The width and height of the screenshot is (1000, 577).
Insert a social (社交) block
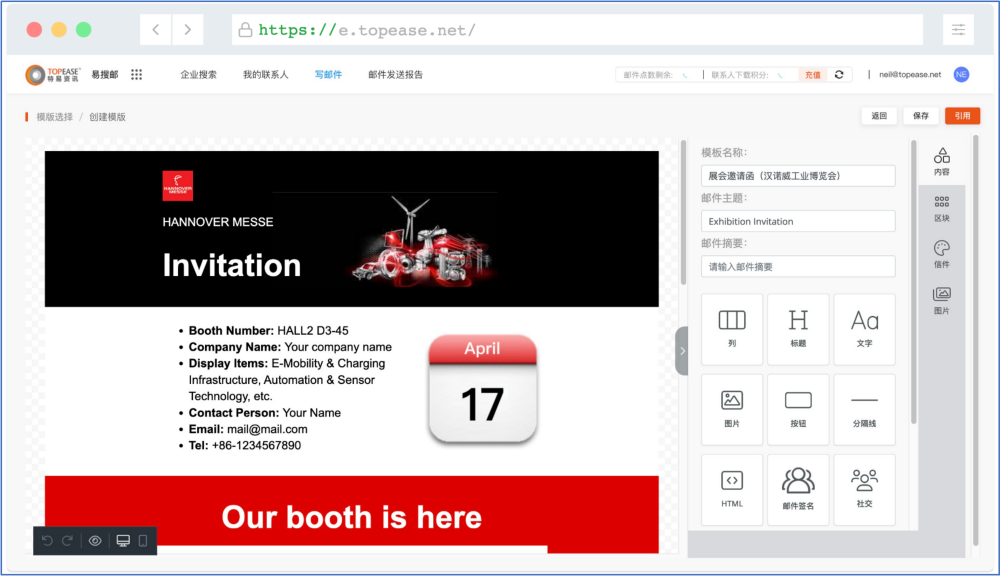pos(864,490)
